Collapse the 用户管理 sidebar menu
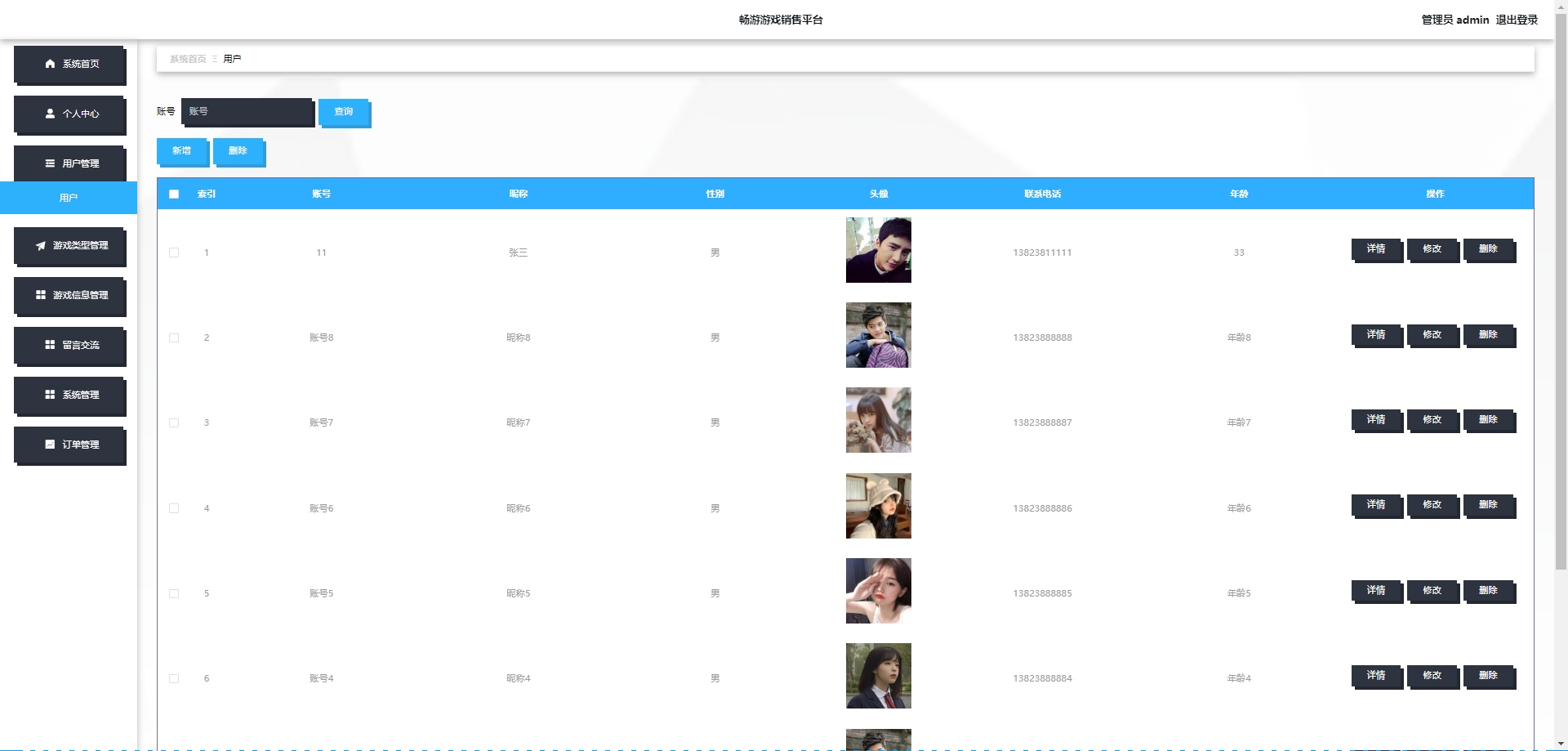Image resolution: width=1568 pixels, height=751 pixels. [x=70, y=164]
